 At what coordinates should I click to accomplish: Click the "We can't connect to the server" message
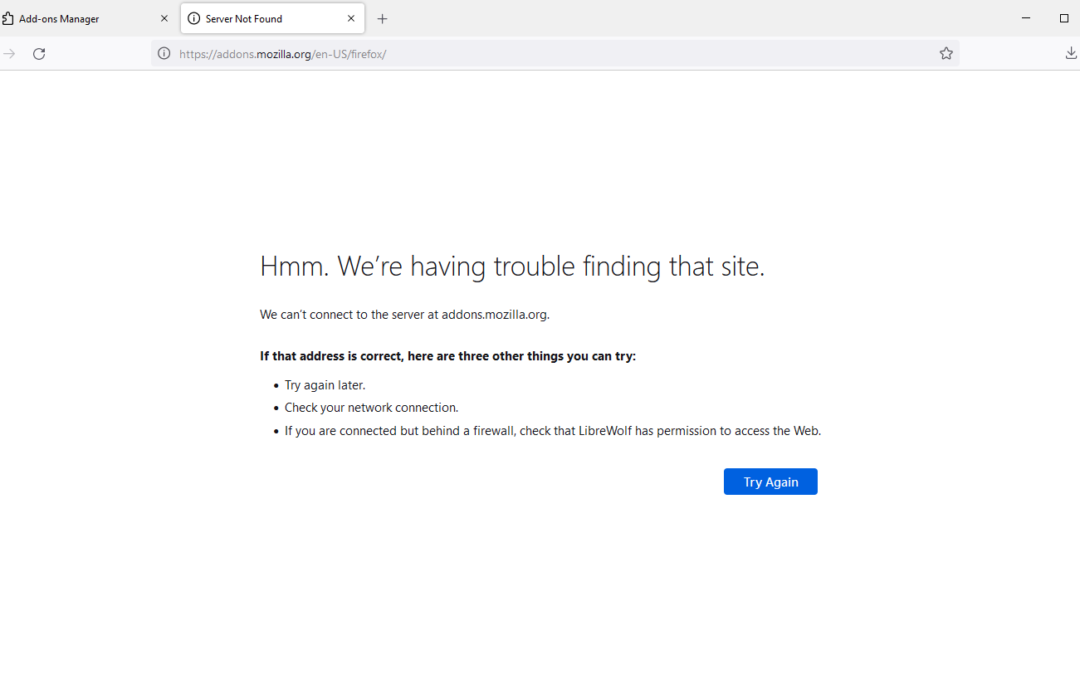pos(404,314)
